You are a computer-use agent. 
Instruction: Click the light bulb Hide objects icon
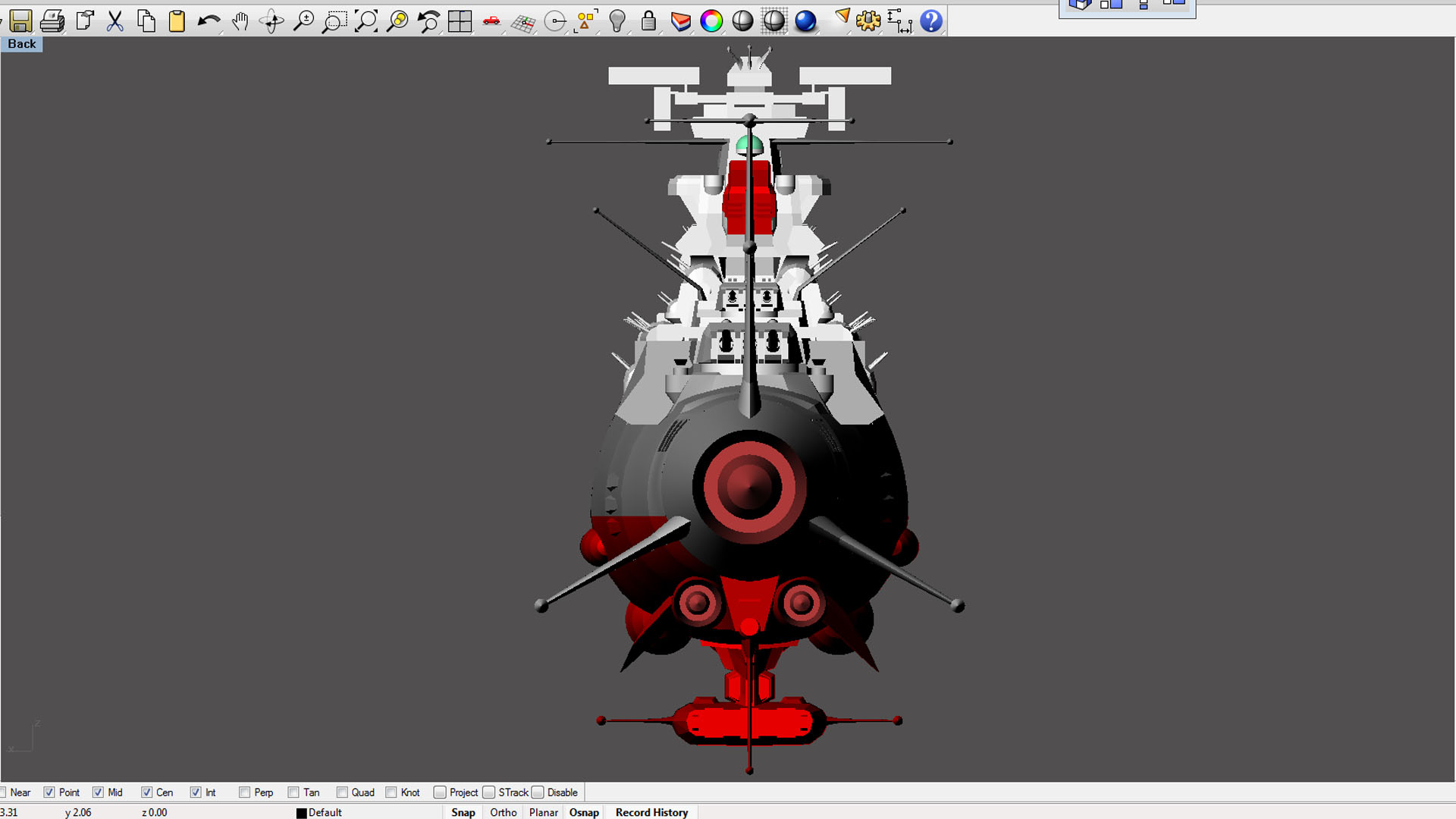pos(617,20)
